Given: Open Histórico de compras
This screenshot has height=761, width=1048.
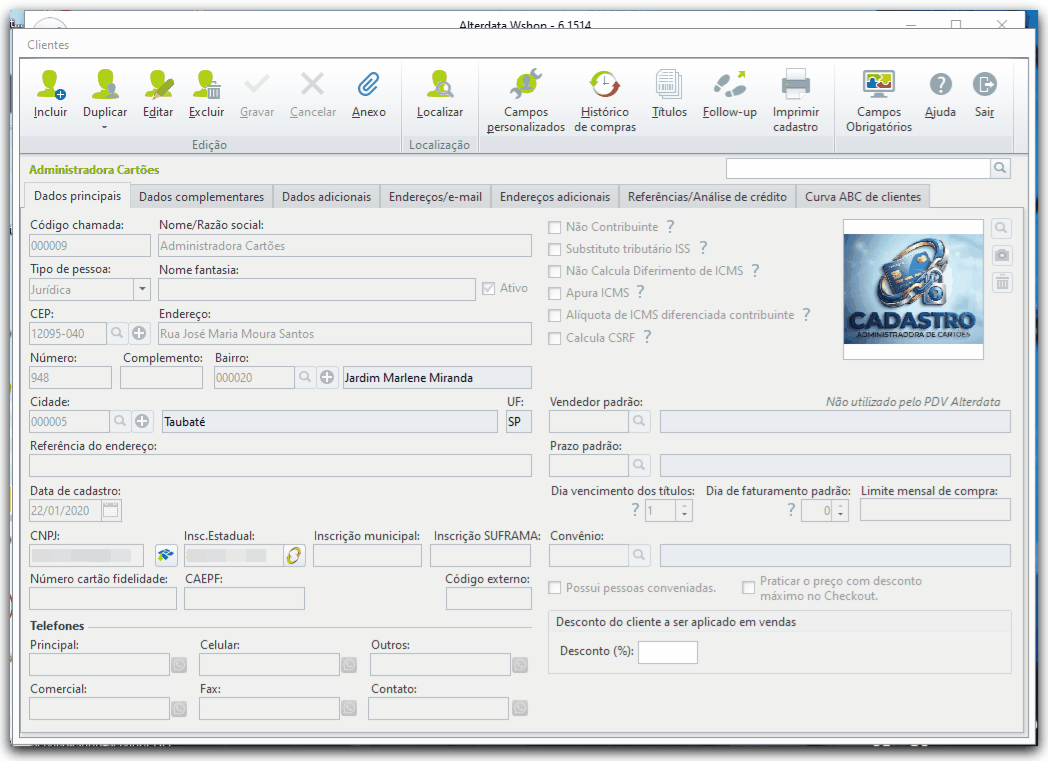Looking at the screenshot, I should [x=605, y=85].
